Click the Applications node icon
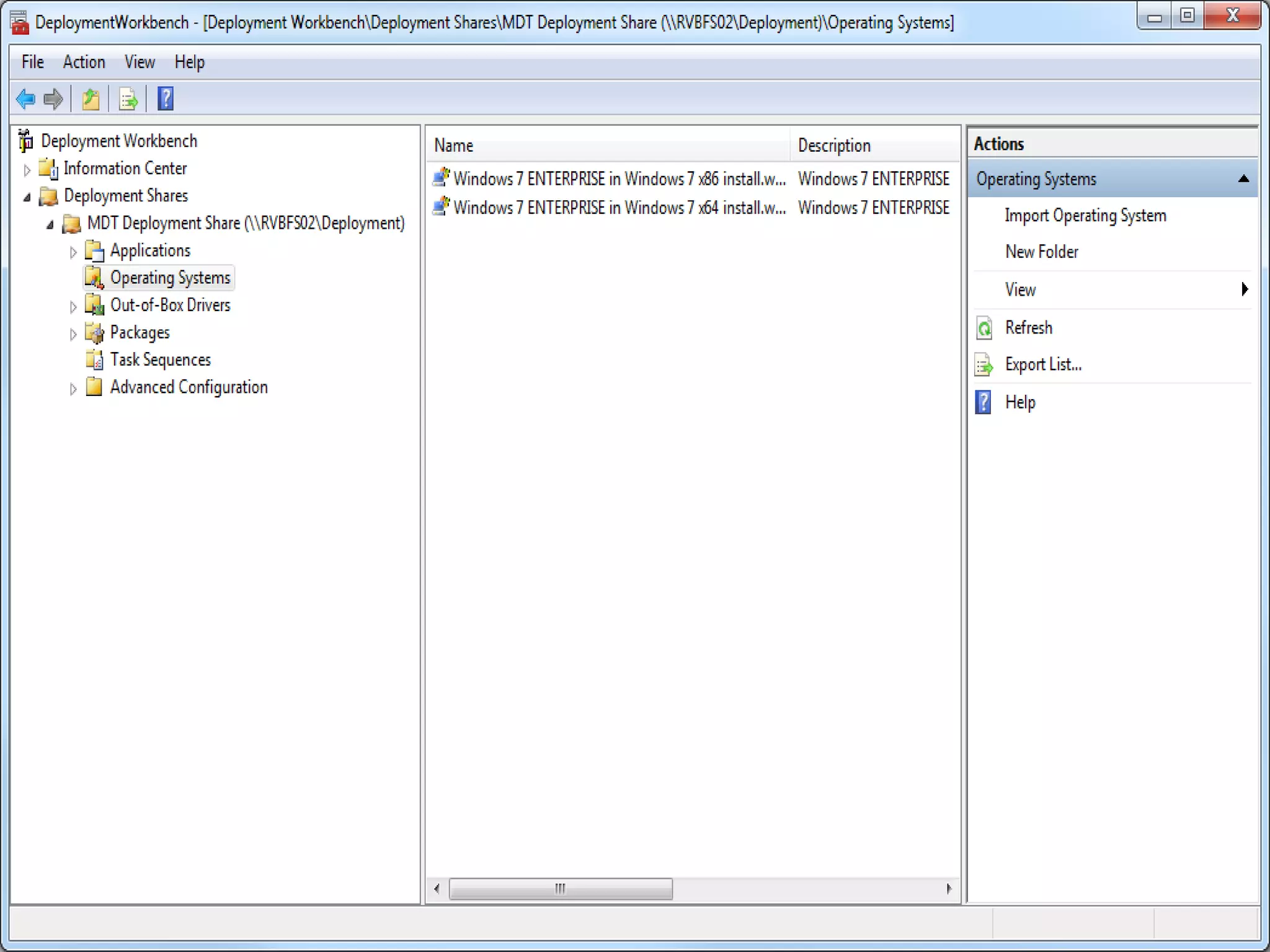 [x=94, y=251]
